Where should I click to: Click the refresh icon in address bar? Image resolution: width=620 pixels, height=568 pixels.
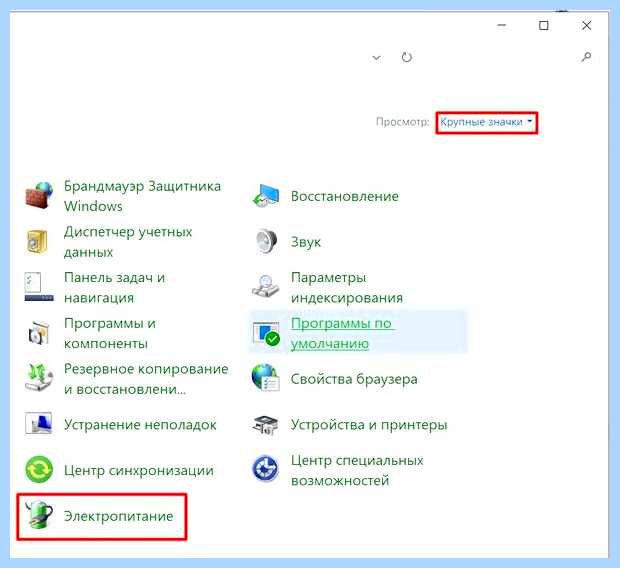pyautogui.click(x=406, y=57)
